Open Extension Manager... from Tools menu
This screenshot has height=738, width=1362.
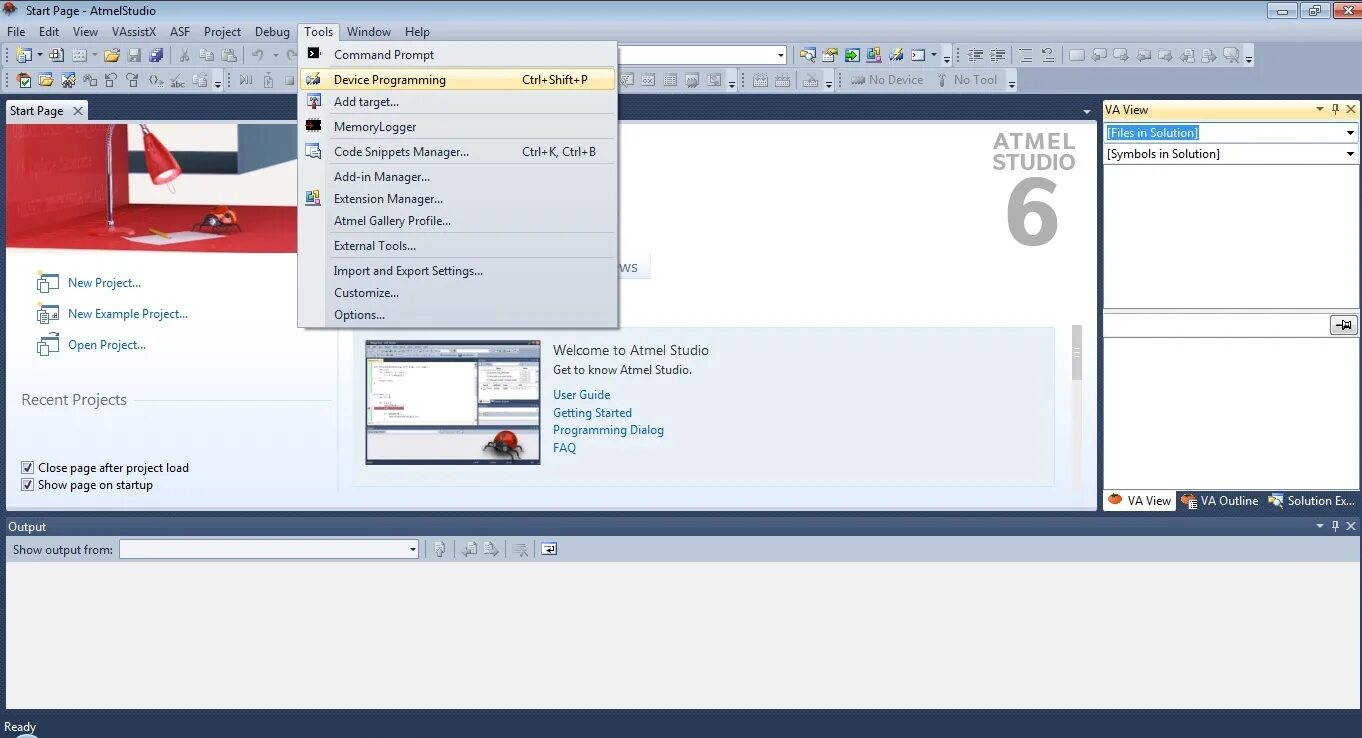click(458, 198)
